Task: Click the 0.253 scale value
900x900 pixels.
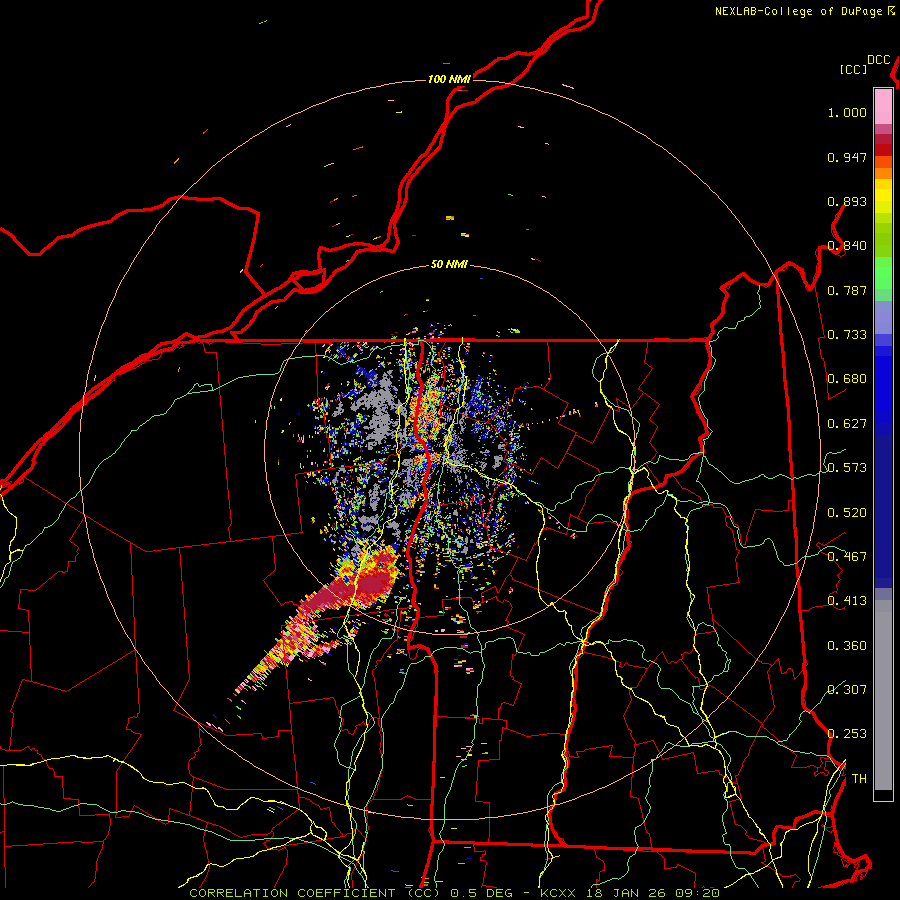Action: 847,734
